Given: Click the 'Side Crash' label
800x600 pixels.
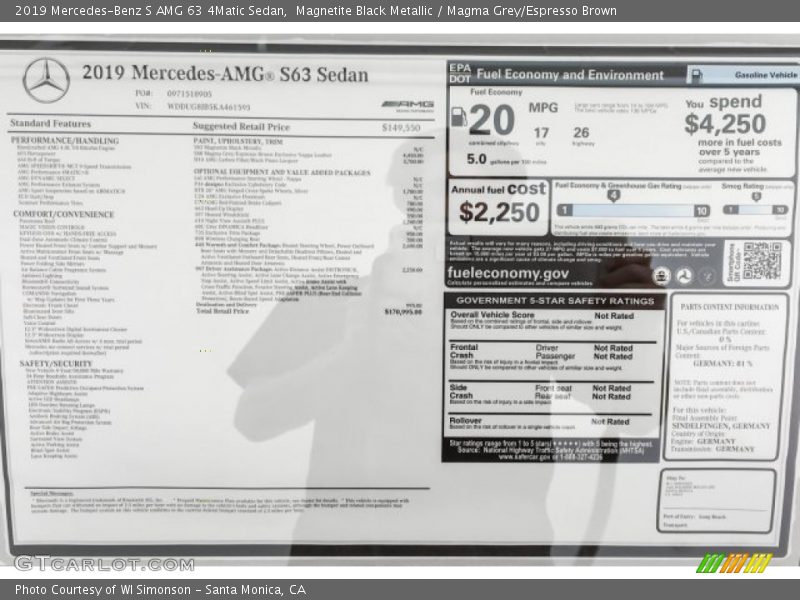Looking at the screenshot, I should coord(461,391).
